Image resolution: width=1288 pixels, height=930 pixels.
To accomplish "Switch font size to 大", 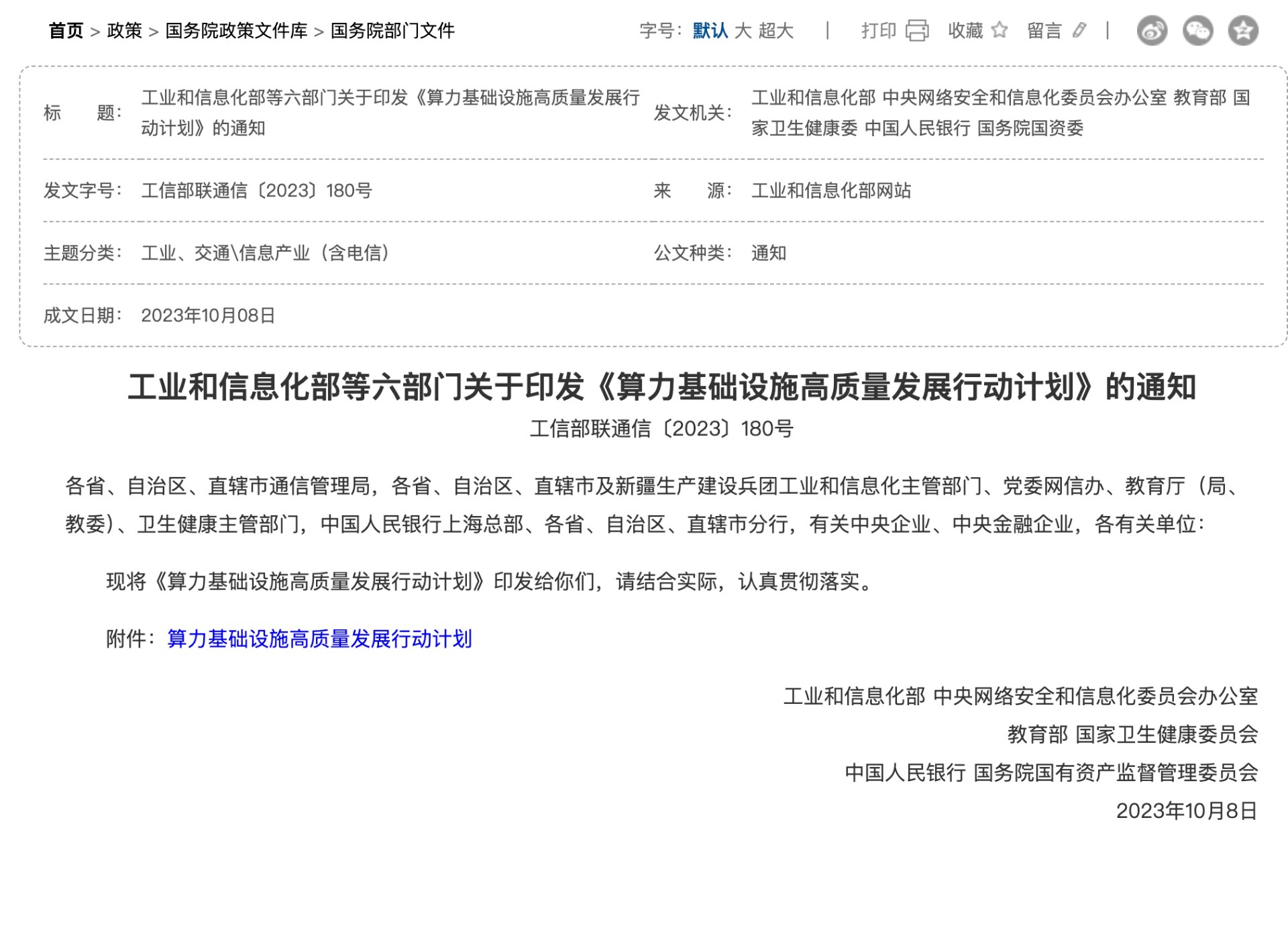I will pyautogui.click(x=743, y=31).
